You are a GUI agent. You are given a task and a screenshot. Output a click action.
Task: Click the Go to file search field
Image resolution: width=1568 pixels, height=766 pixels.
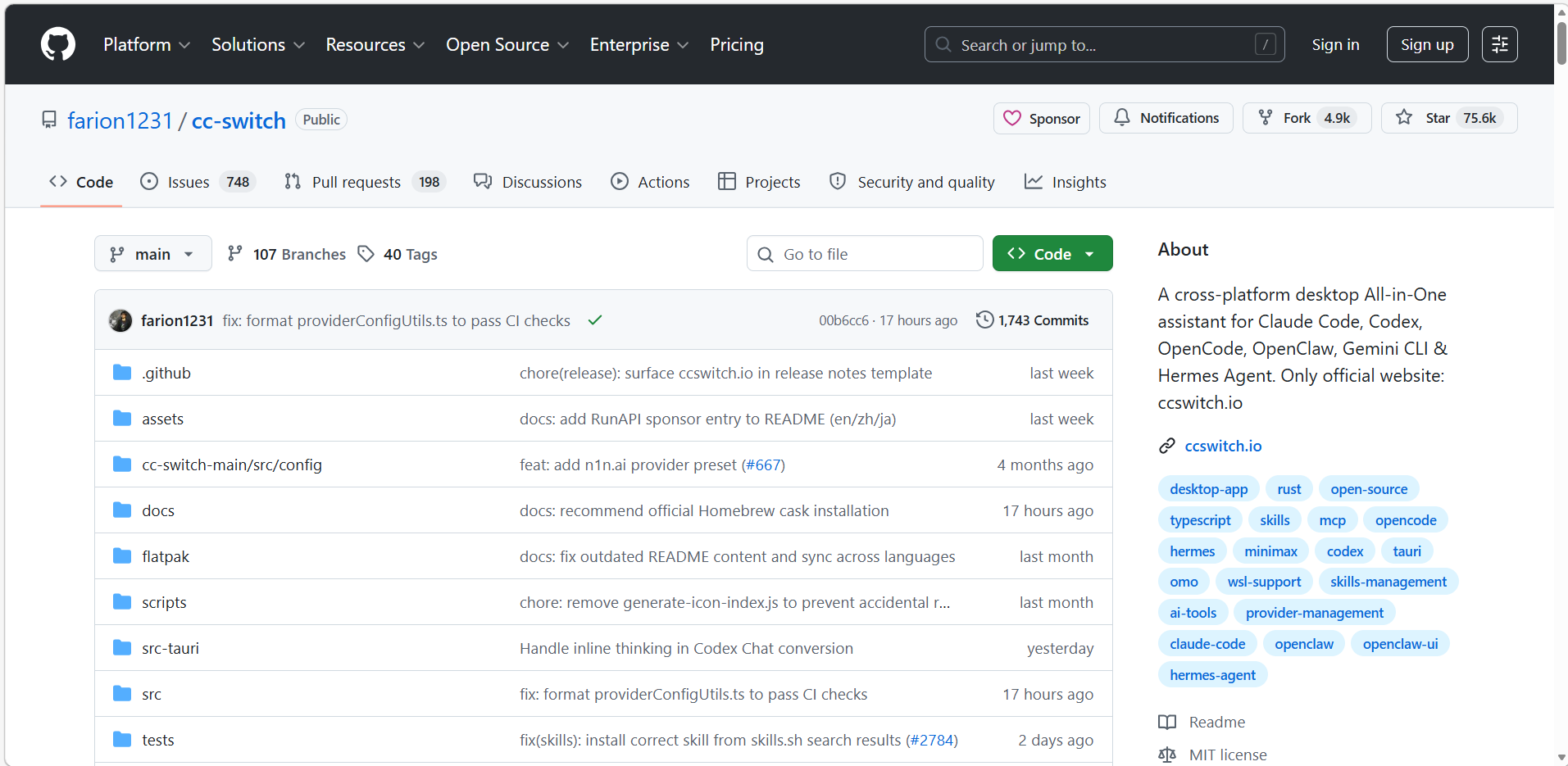pos(865,254)
